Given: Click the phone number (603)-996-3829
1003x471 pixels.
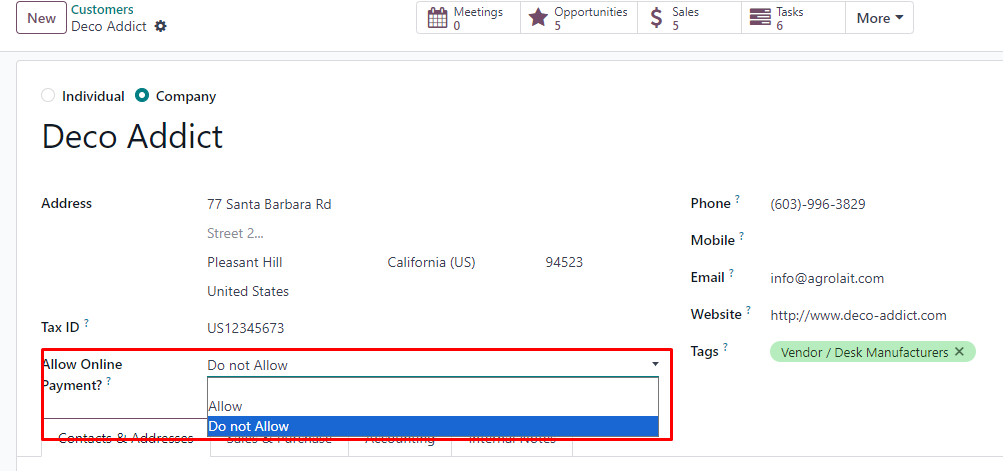Looking at the screenshot, I should (818, 205).
